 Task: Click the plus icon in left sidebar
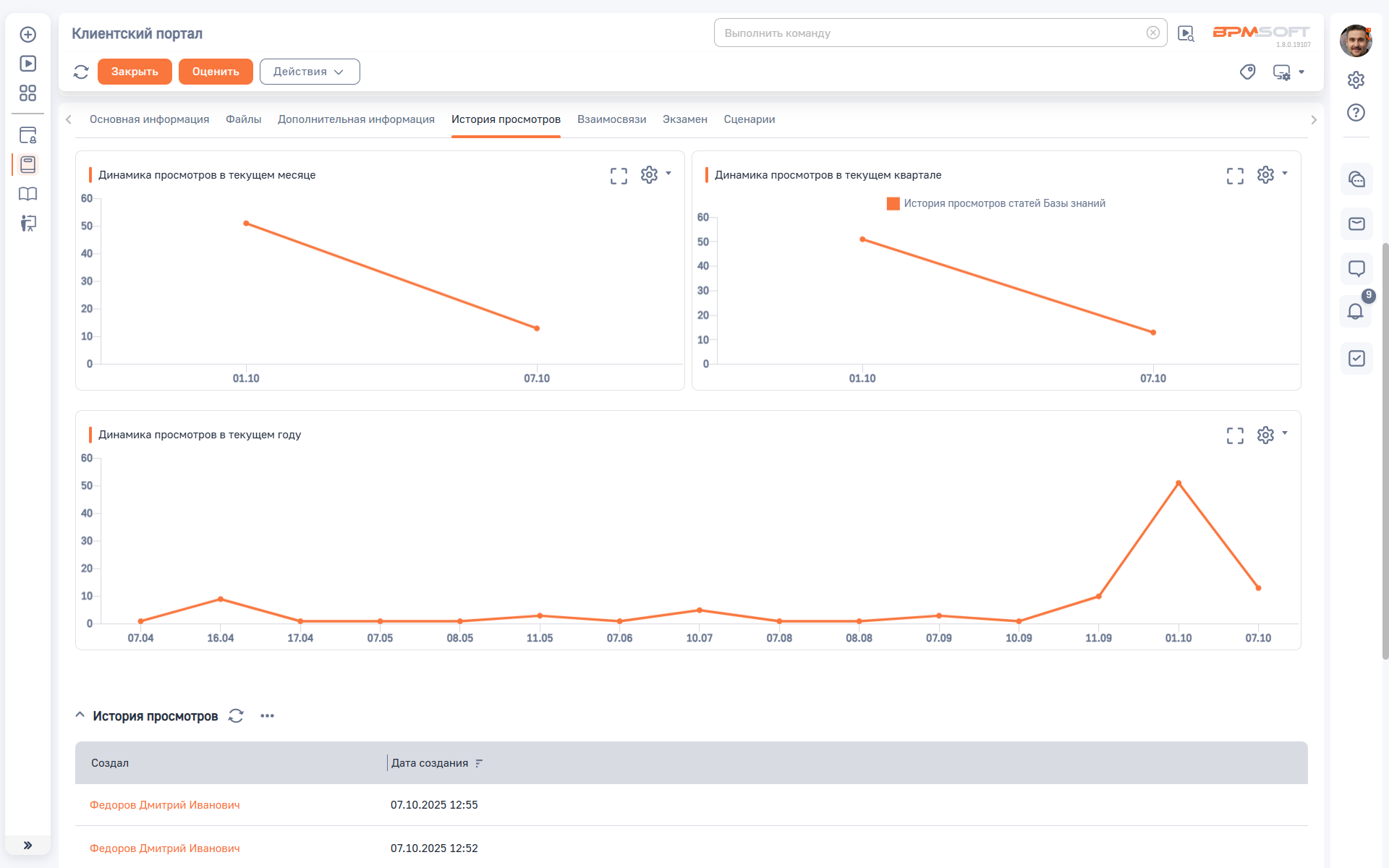(28, 35)
